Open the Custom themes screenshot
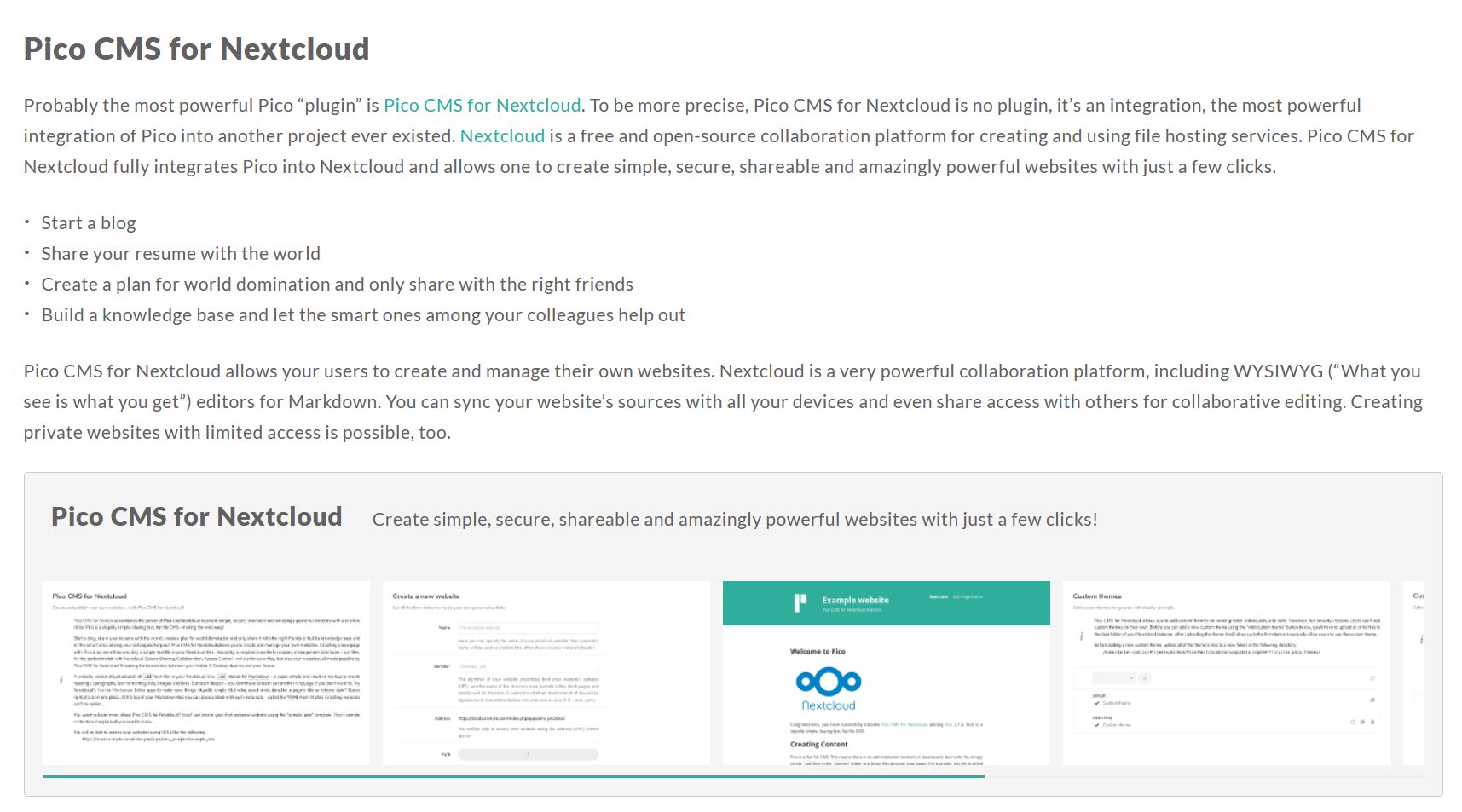This screenshot has width=1462, height=812. (1227, 673)
